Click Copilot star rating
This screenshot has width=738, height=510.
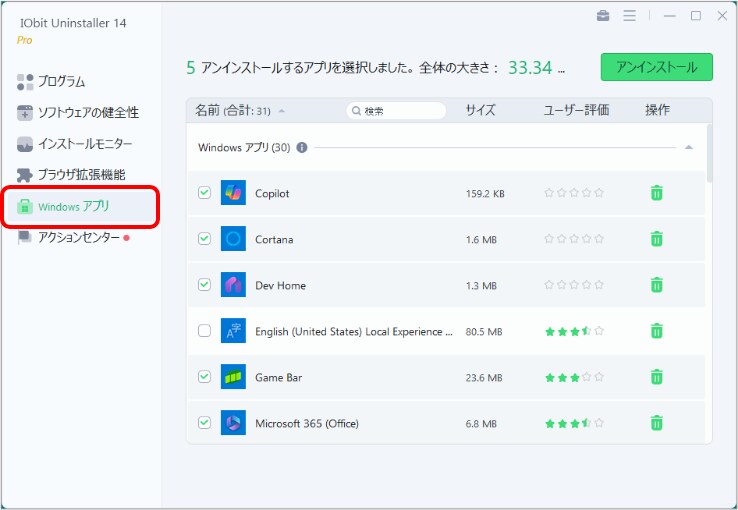coord(574,193)
